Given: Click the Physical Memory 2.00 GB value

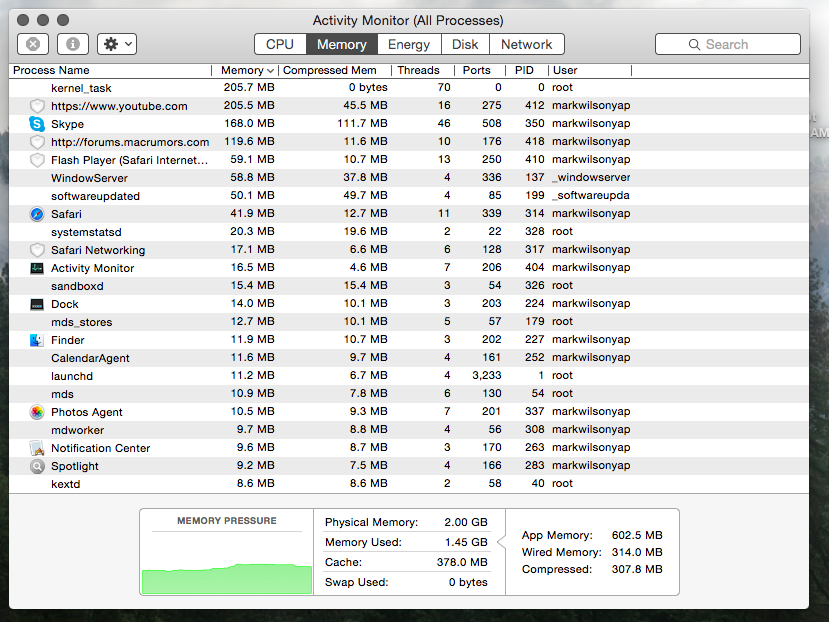Looking at the screenshot, I should pyautogui.click(x=466, y=522).
